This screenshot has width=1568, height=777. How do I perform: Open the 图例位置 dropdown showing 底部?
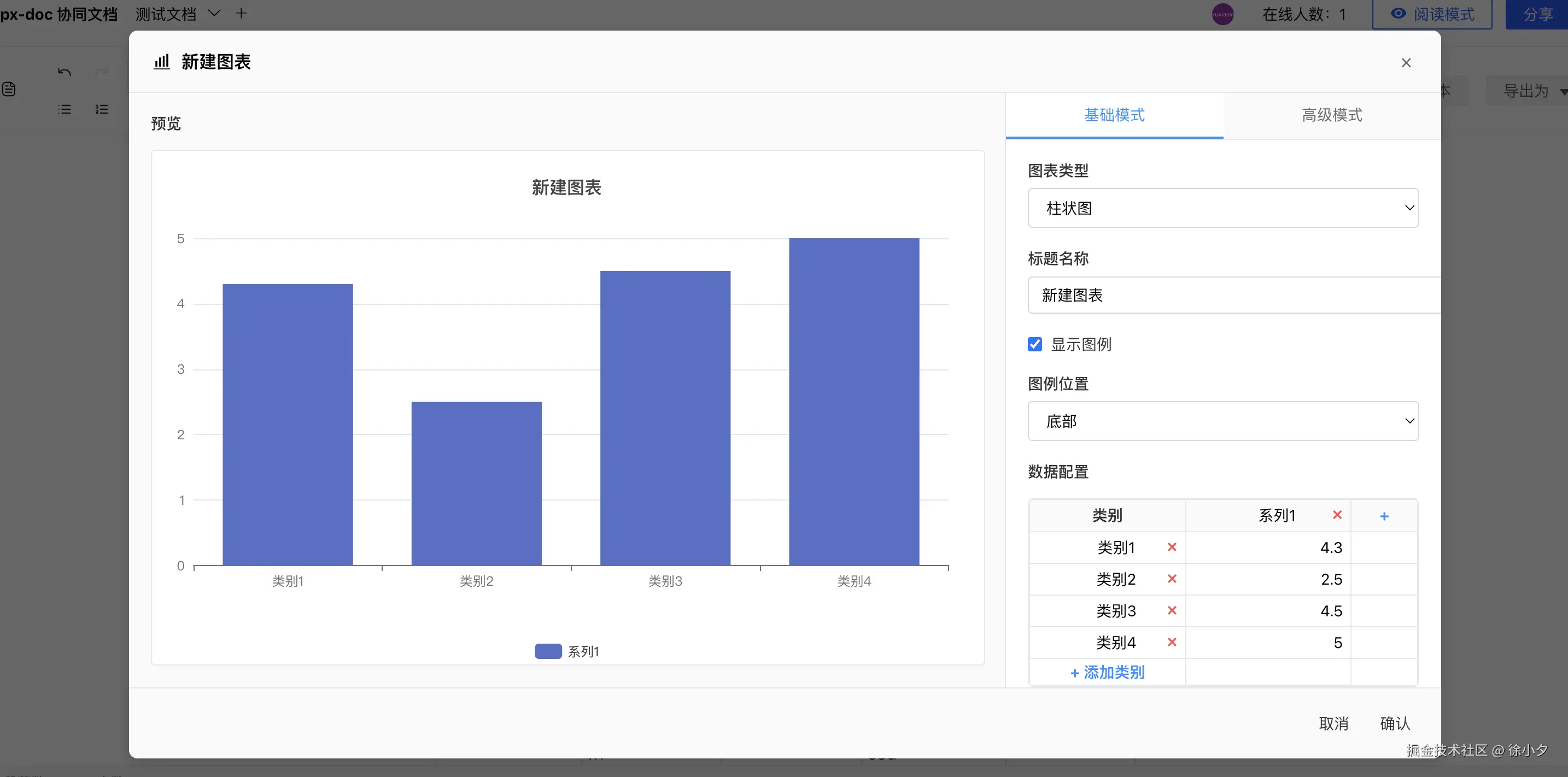(1222, 421)
